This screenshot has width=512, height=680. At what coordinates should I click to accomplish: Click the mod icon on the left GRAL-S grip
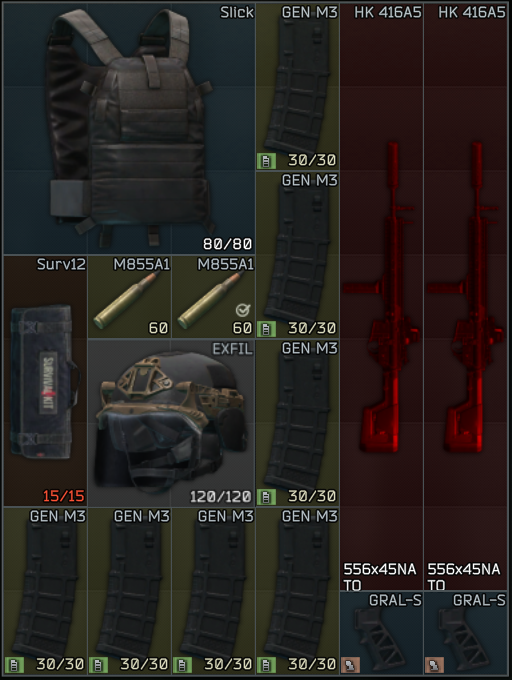point(350,665)
